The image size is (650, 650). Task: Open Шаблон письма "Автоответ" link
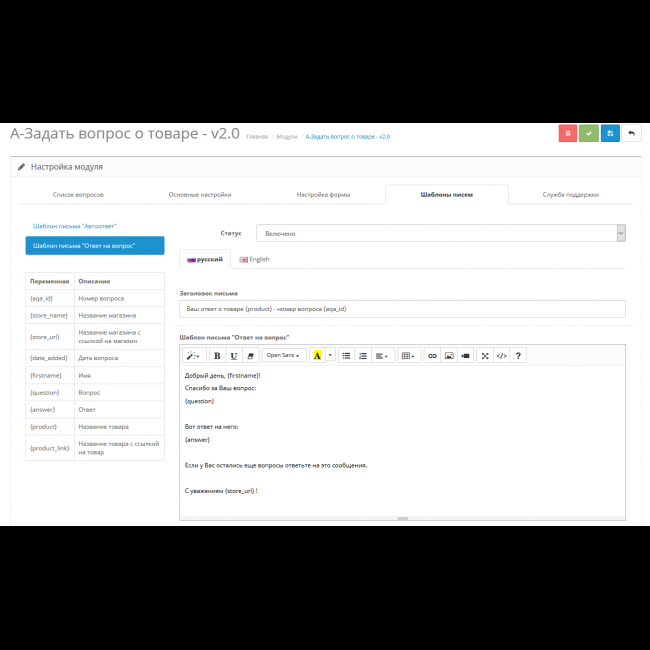click(x=75, y=227)
